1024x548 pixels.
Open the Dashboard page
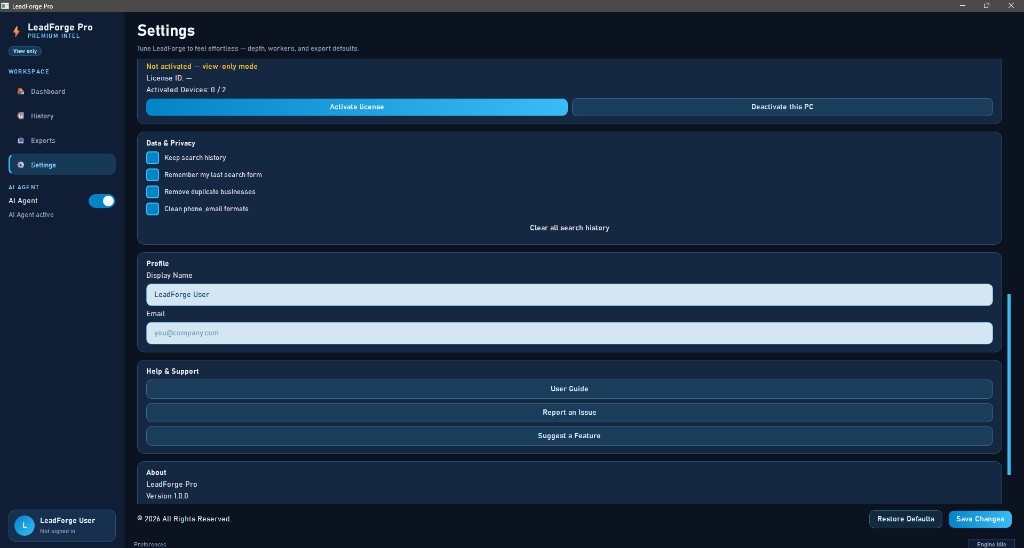pos(62,91)
